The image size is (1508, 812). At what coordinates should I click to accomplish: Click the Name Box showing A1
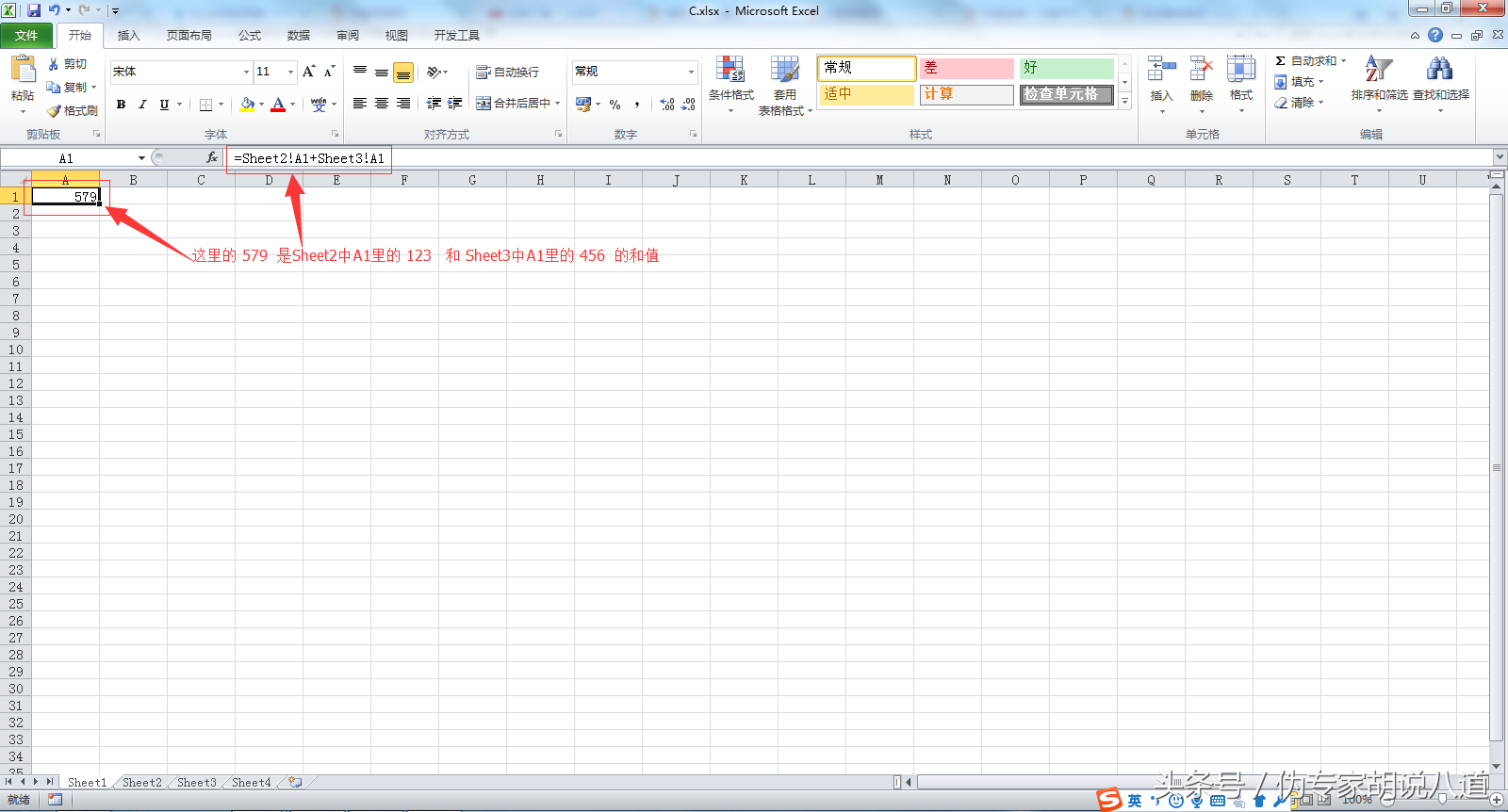click(66, 158)
